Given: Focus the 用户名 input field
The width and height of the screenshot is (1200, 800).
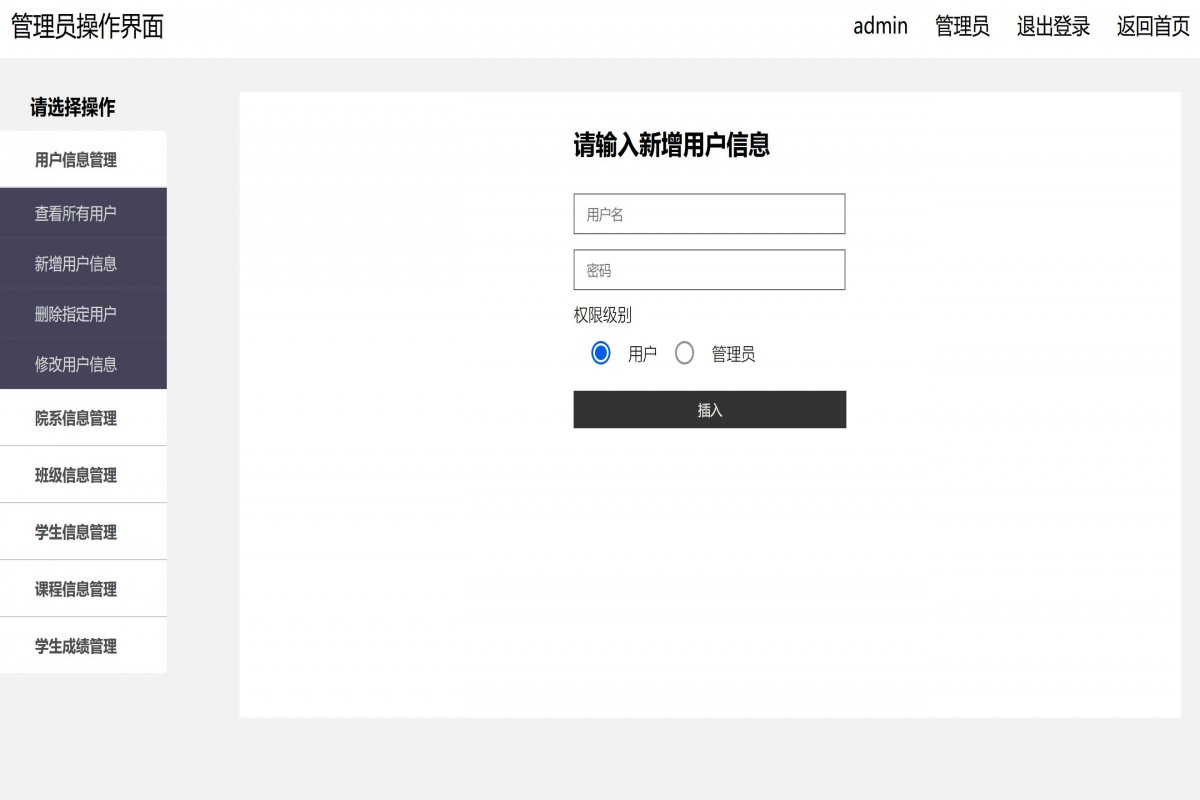Looking at the screenshot, I should point(708,213).
